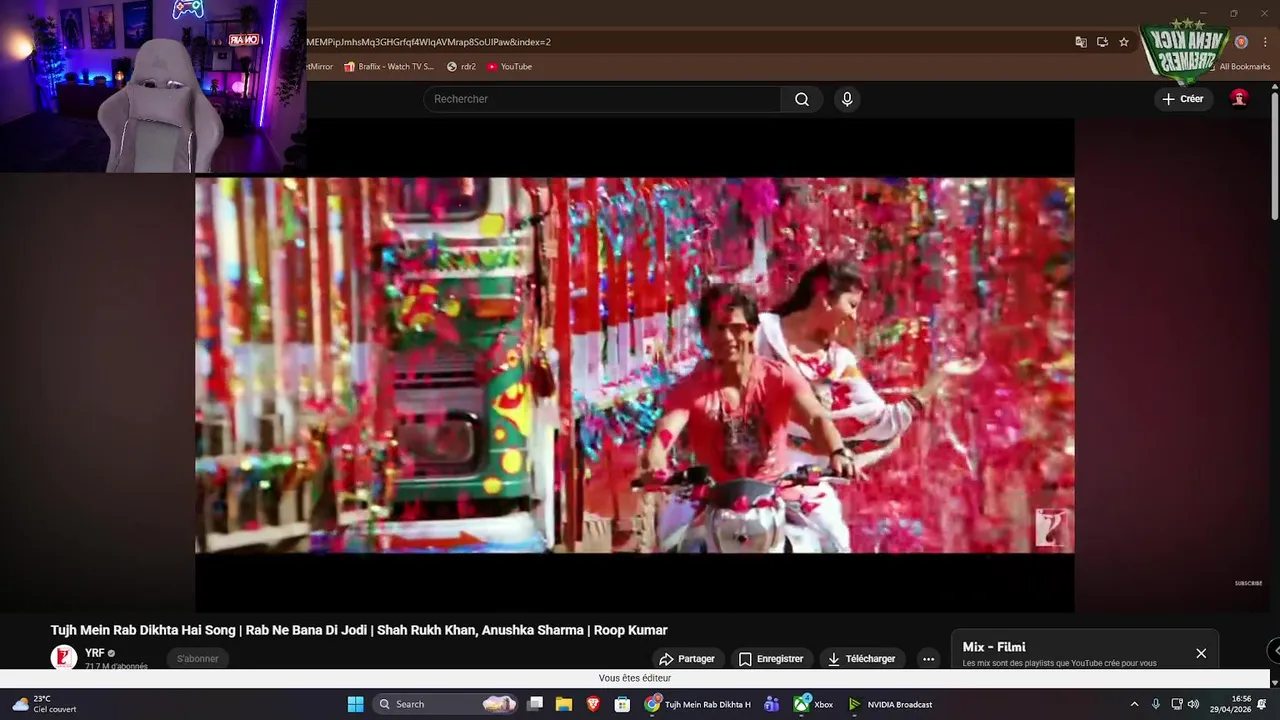Open Braflix - Watch TV bookmark

click(x=389, y=66)
